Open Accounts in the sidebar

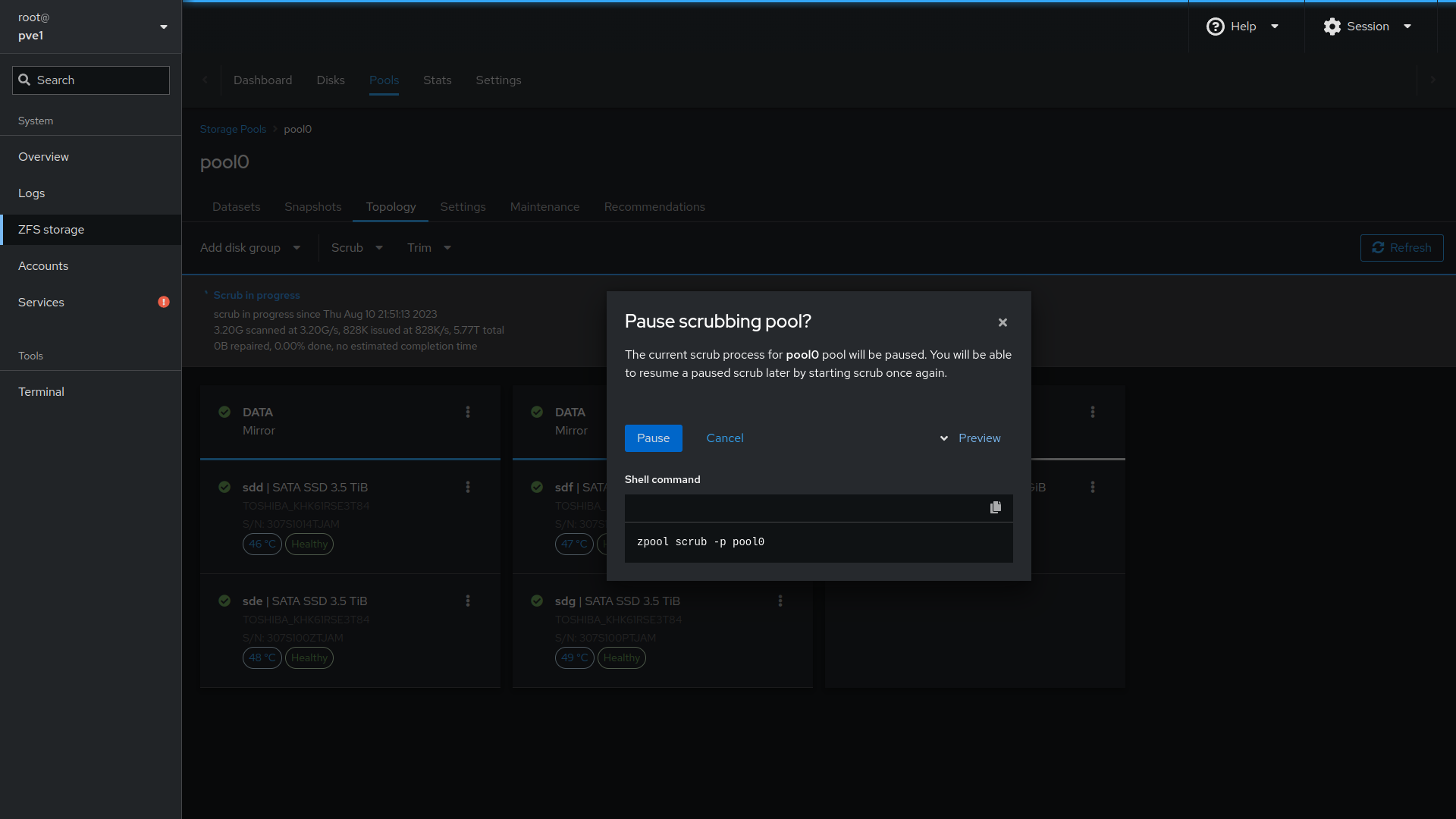point(91,266)
